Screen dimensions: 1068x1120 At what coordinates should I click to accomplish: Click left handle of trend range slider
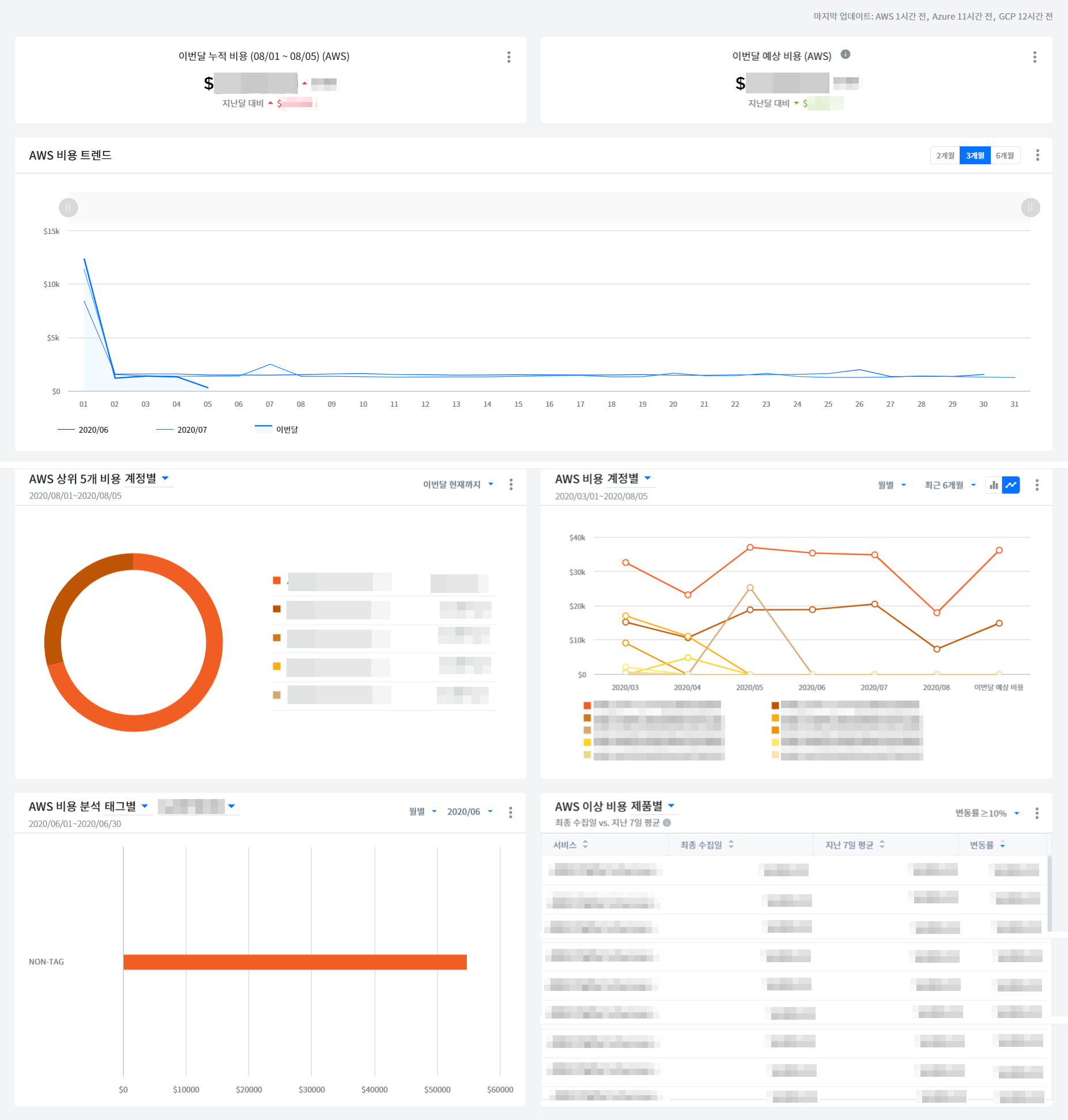pyautogui.click(x=69, y=207)
